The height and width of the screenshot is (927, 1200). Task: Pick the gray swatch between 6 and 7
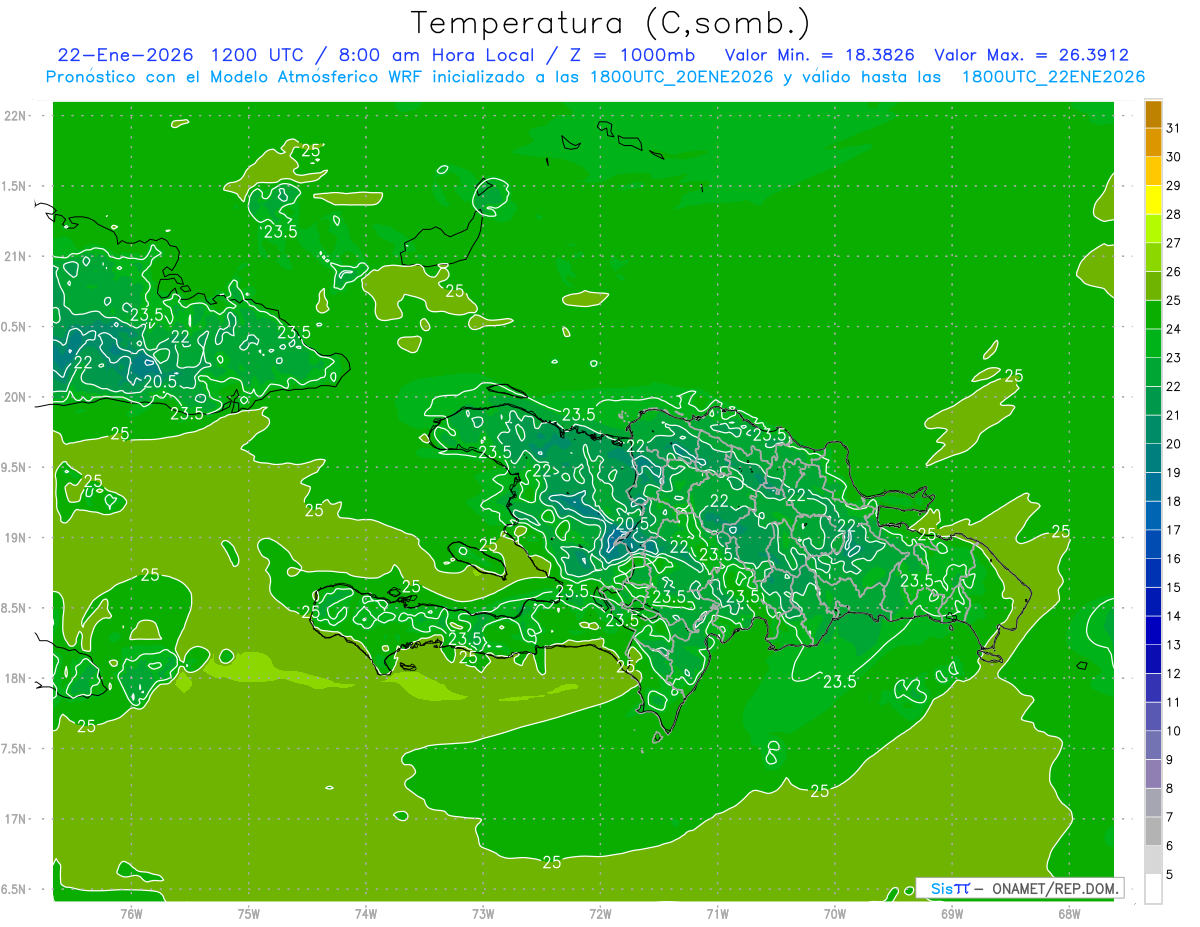pos(1153,832)
